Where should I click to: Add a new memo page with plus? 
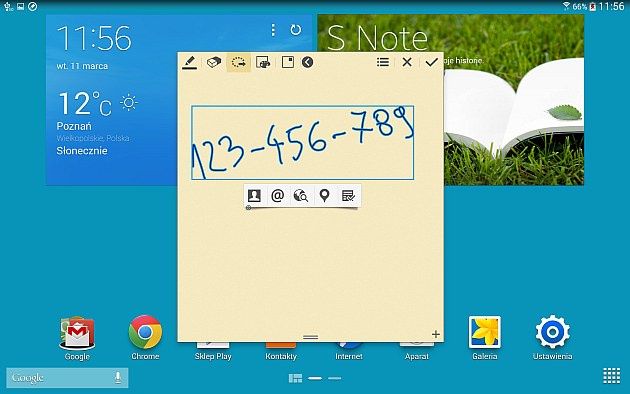pos(436,334)
